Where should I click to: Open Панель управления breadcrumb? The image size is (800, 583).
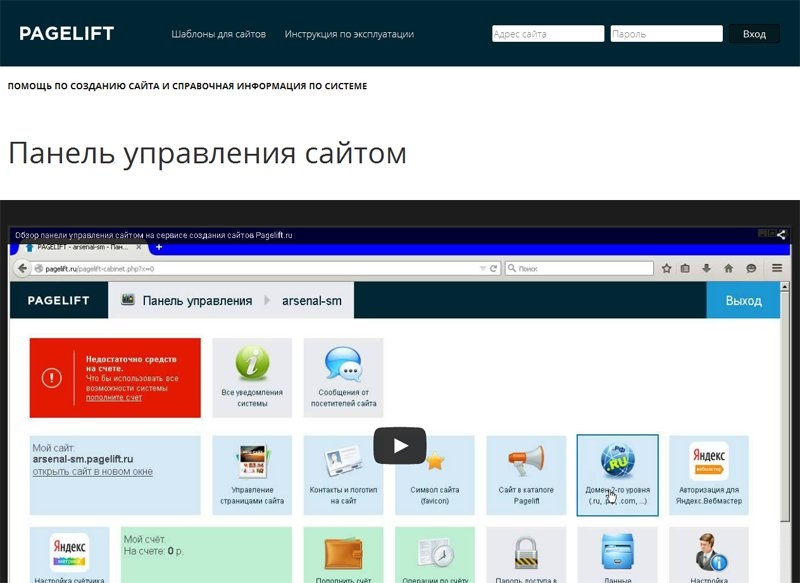(197, 300)
